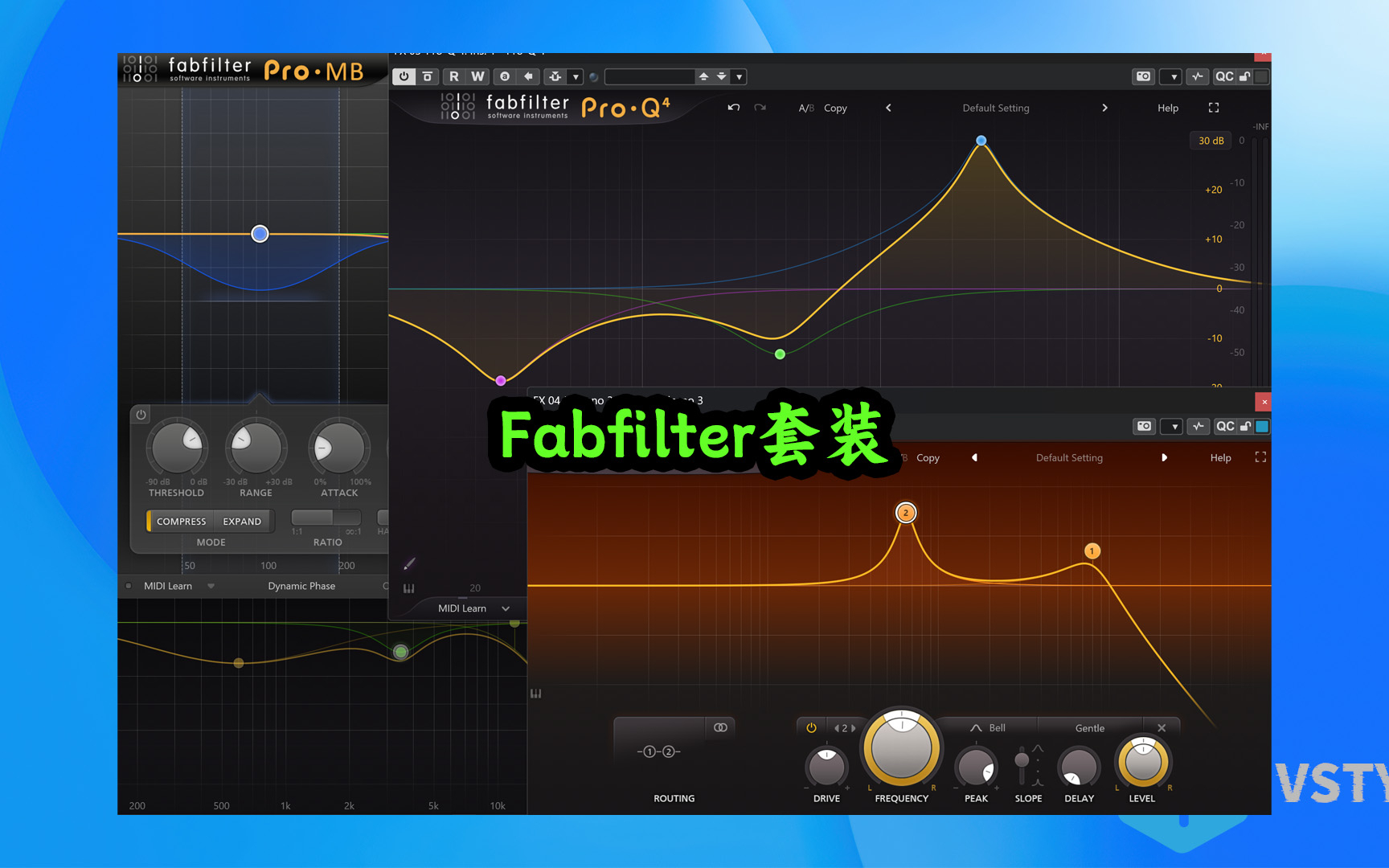Toggle the Pro-MB band power button
Viewport: 1389px width, 868px height.
click(141, 415)
